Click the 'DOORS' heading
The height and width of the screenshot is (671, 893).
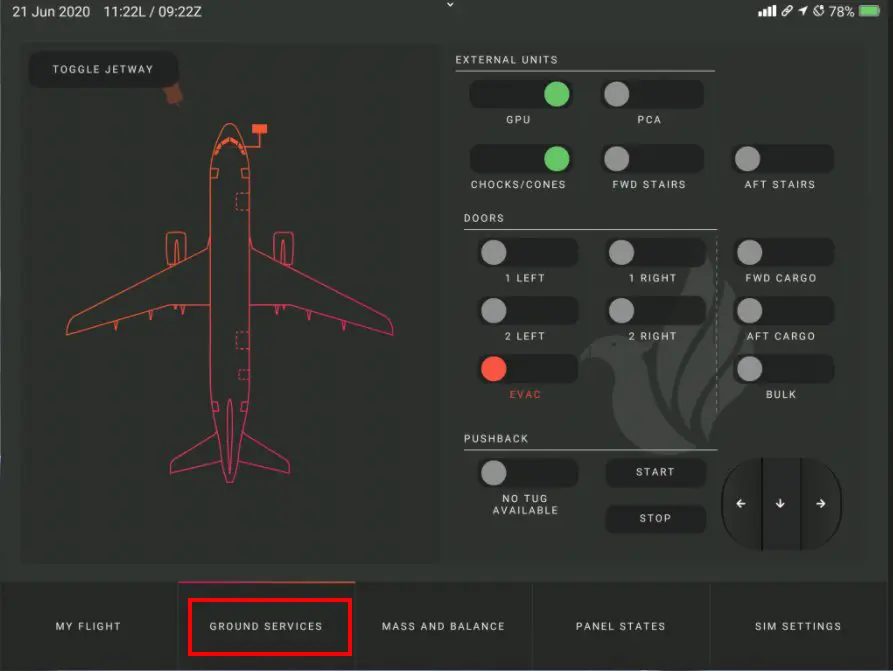tap(484, 218)
